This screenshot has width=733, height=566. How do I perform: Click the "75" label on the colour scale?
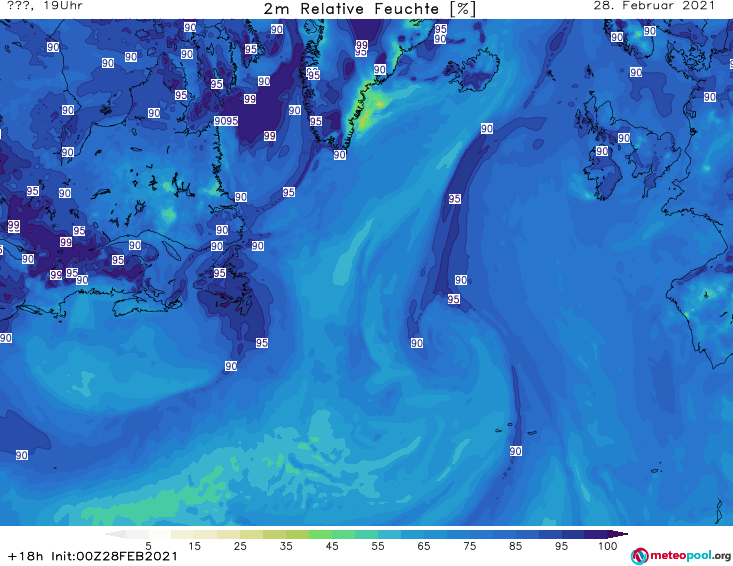pyautogui.click(x=469, y=546)
